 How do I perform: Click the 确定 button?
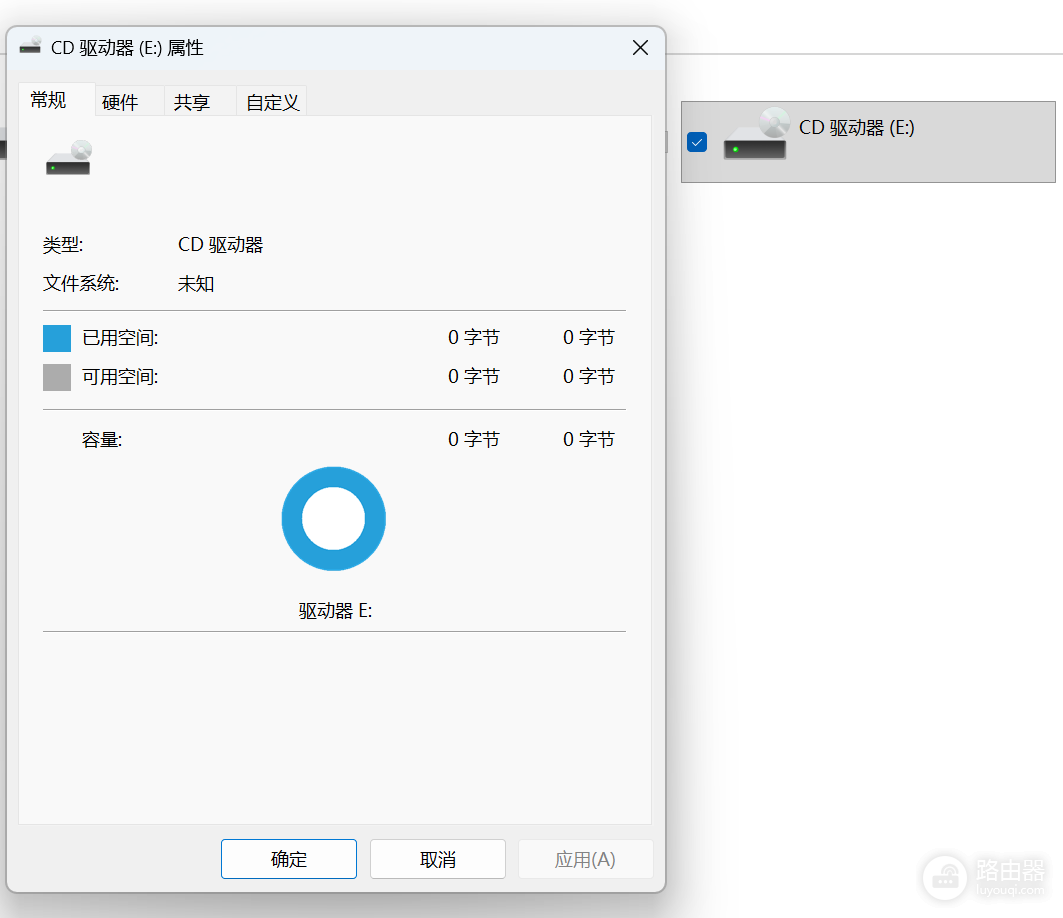coord(289,859)
